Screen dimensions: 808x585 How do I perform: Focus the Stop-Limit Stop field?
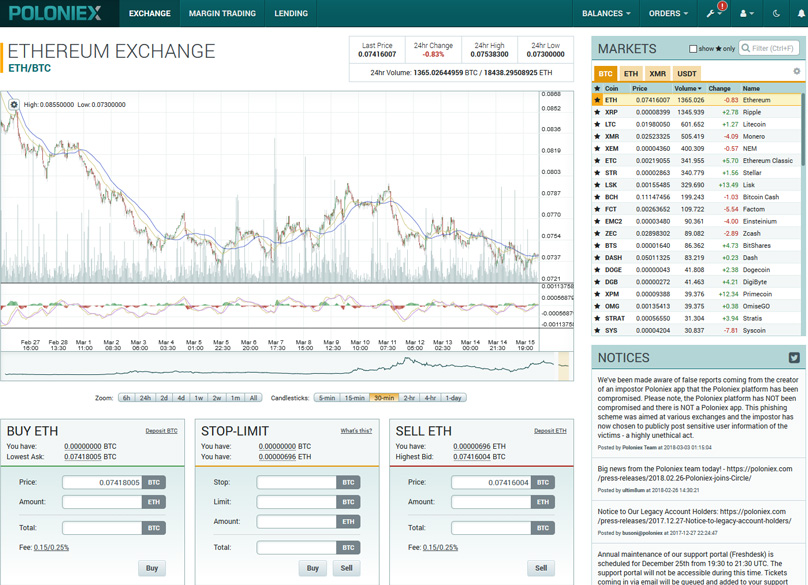297,482
